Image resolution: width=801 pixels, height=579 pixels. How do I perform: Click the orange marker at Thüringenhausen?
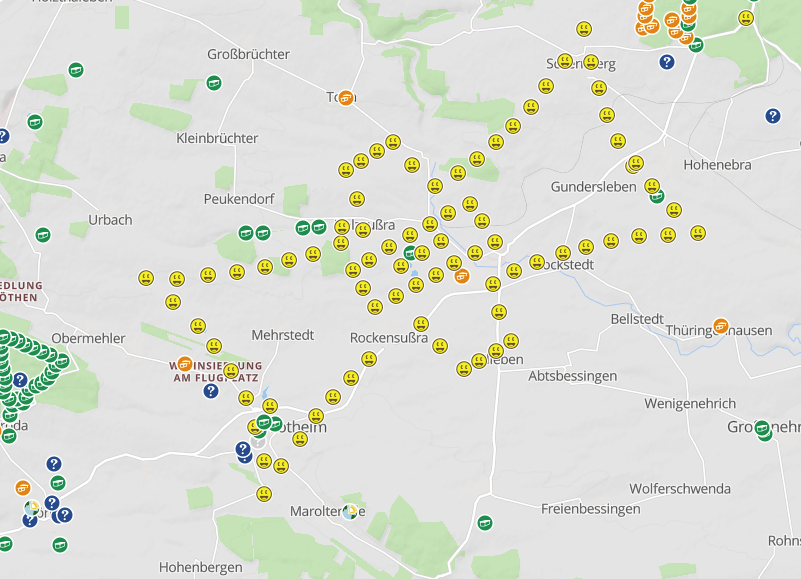click(720, 326)
